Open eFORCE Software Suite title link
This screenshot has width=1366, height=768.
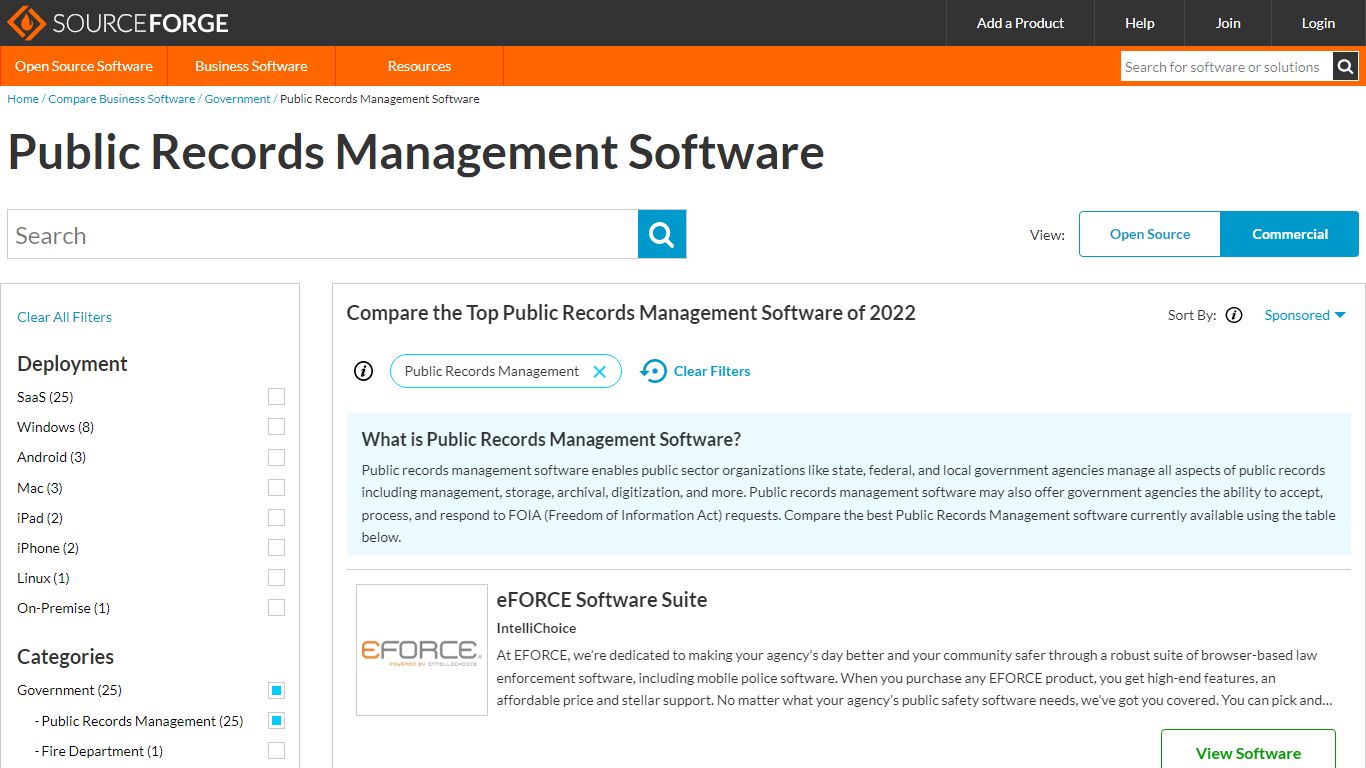pyautogui.click(x=602, y=600)
